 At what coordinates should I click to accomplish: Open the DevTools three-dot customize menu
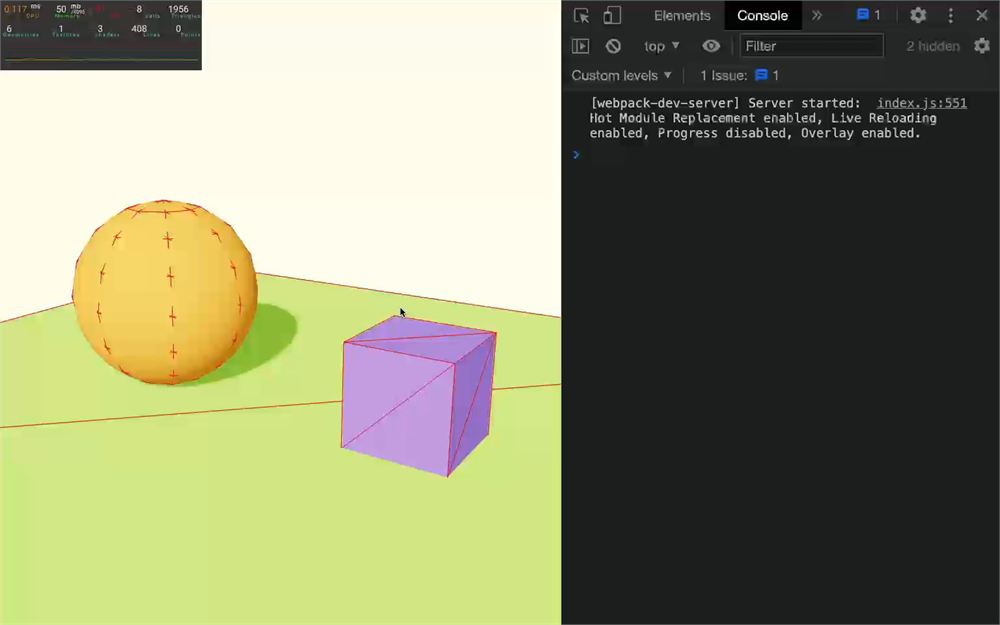click(950, 15)
